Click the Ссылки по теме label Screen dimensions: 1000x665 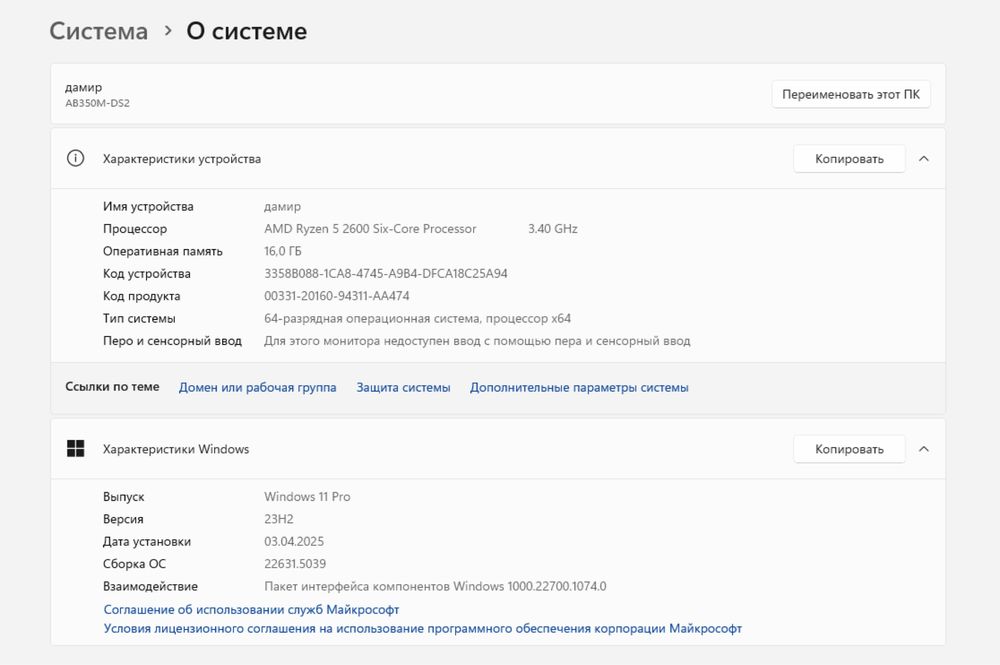[112, 386]
